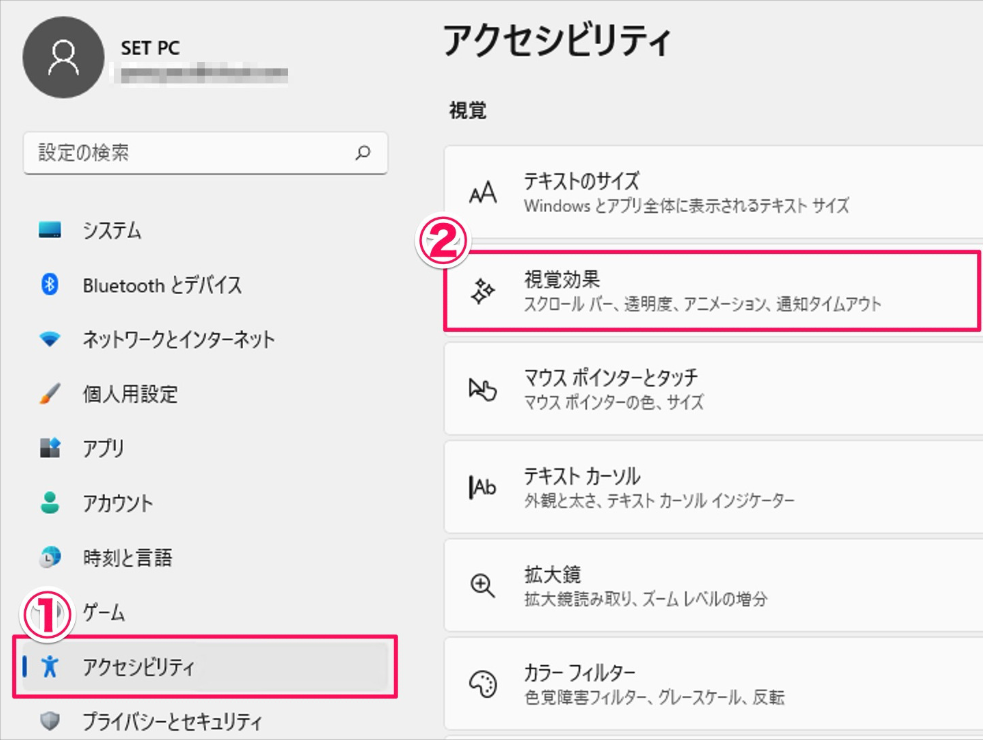The width and height of the screenshot is (983, 740).
Task: Open the カラー フィルター settings
Action: click(x=712, y=684)
